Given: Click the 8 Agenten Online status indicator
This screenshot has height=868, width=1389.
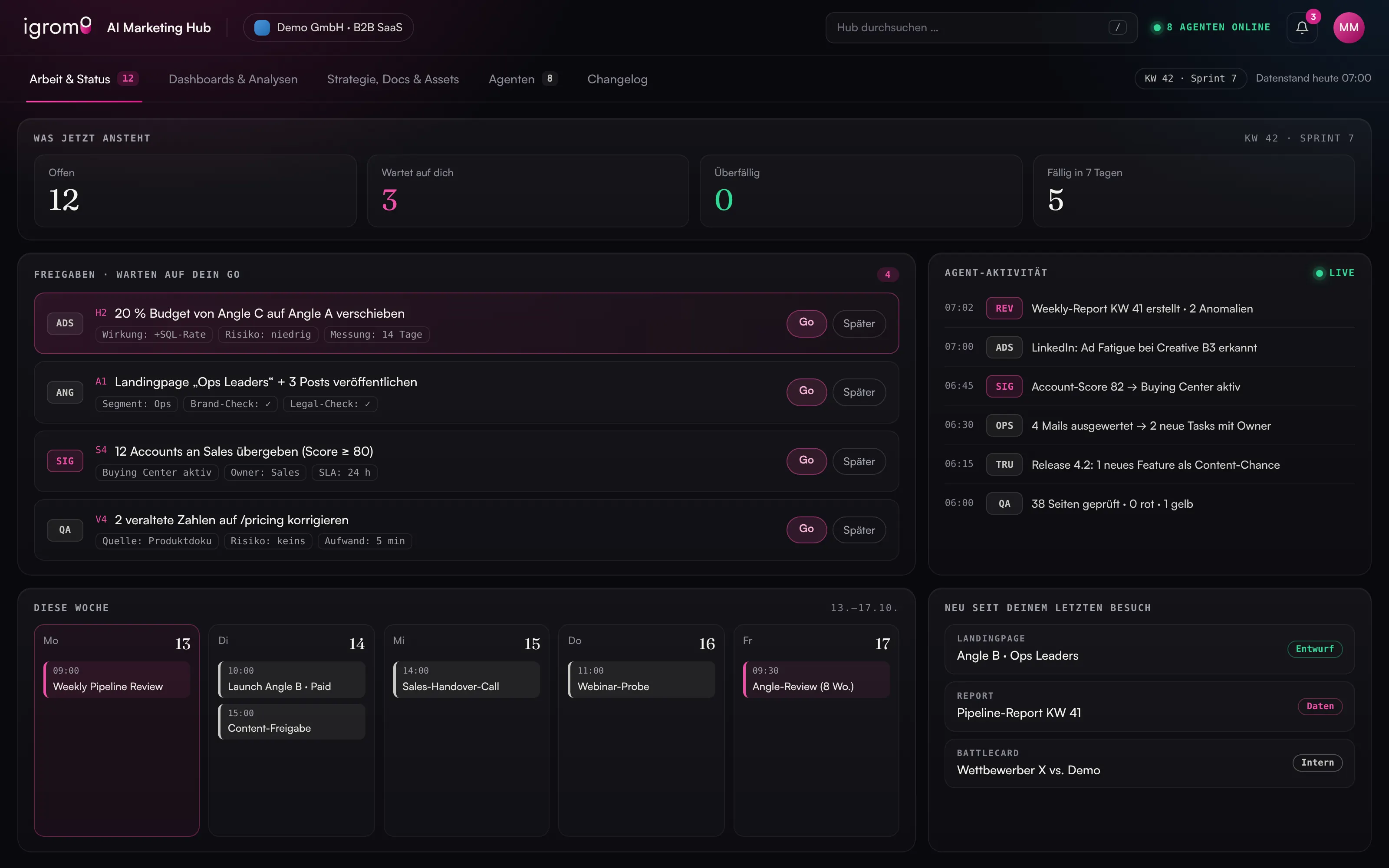Looking at the screenshot, I should [1211, 27].
